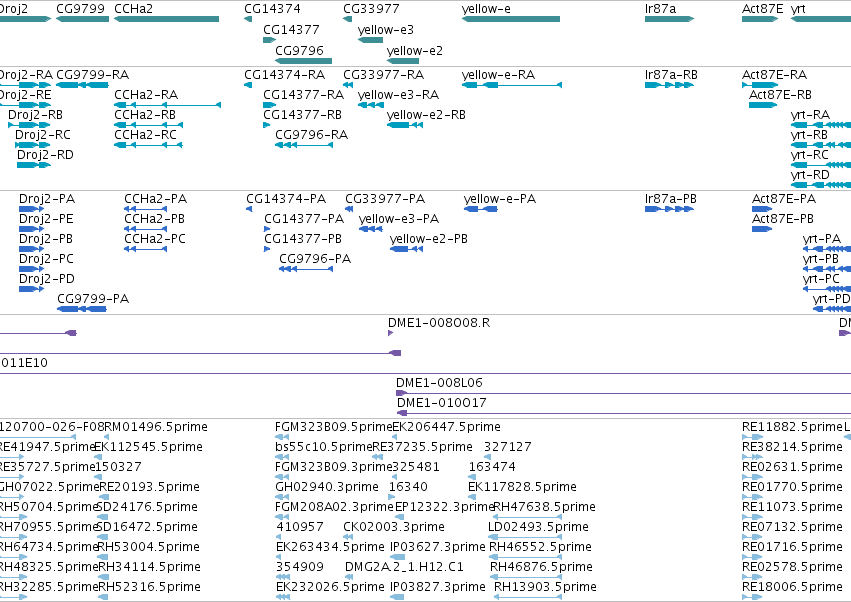Open the CCHa2-RC transcript label
851x602 pixels.
pos(145,135)
